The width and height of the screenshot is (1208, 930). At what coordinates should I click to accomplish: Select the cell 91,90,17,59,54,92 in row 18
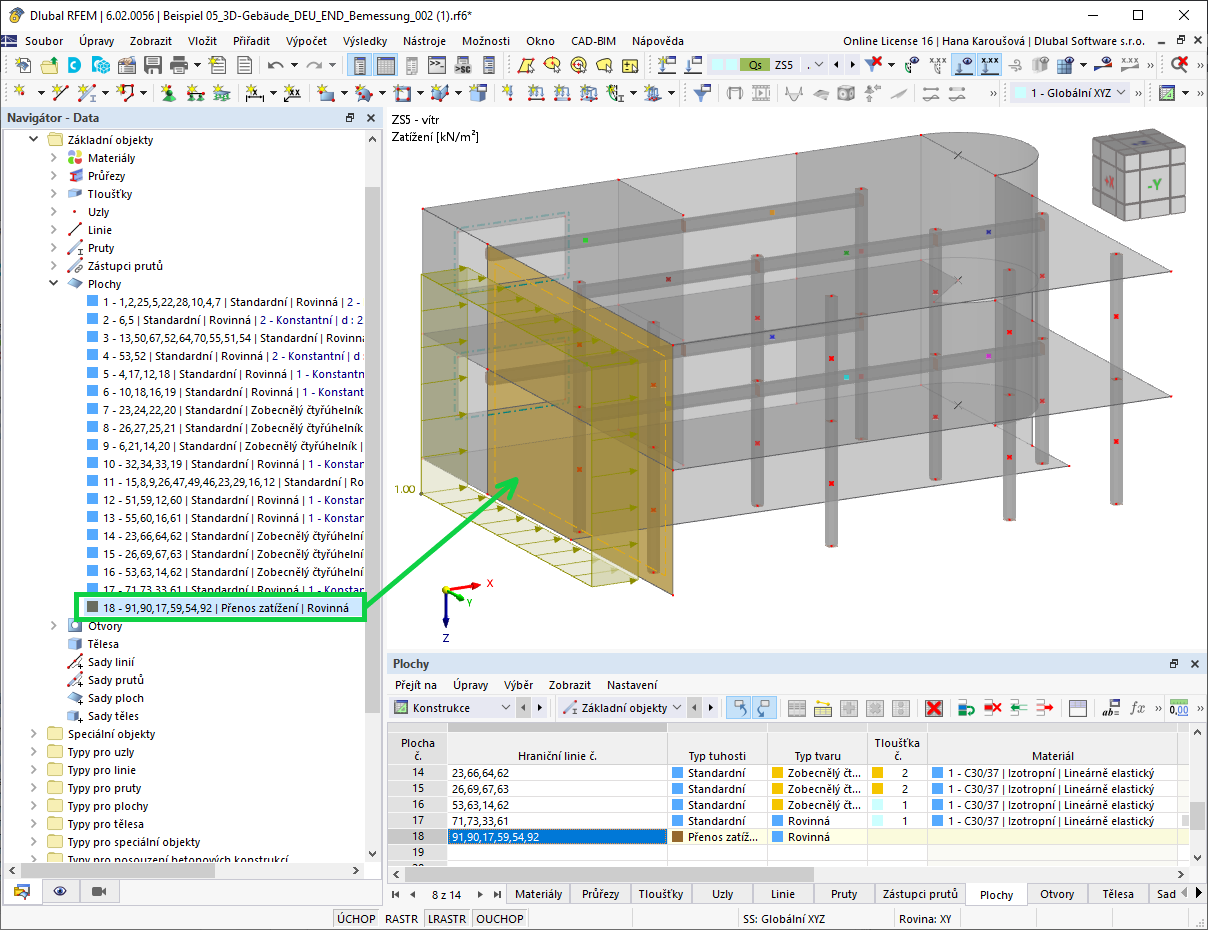tap(557, 837)
